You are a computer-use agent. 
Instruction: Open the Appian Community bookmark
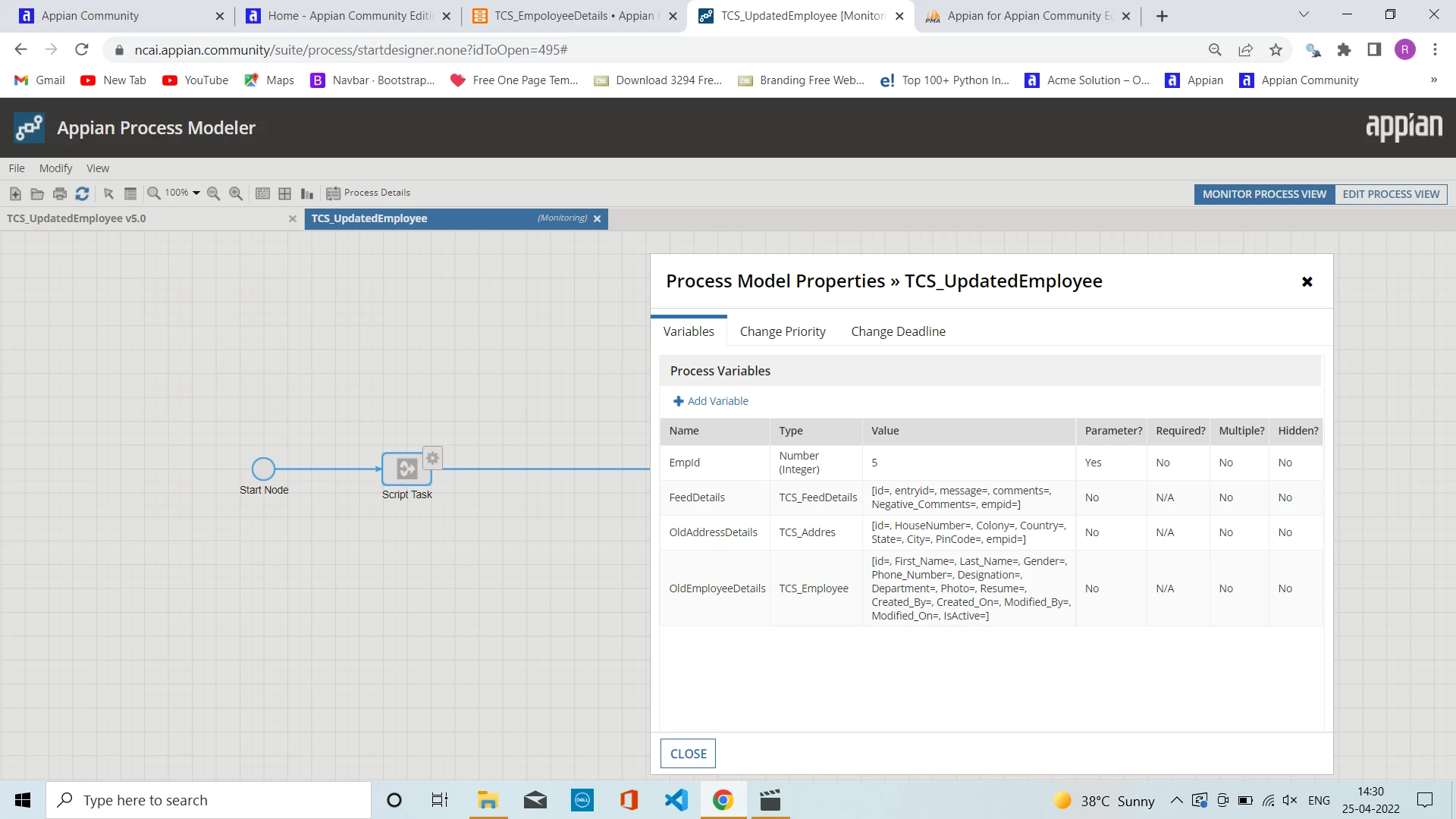tap(1299, 80)
